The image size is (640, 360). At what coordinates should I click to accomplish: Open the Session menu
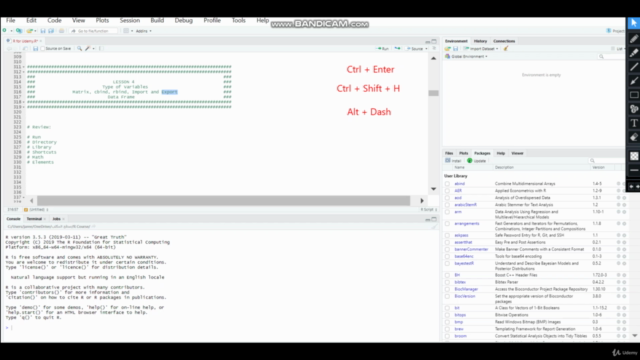point(130,20)
